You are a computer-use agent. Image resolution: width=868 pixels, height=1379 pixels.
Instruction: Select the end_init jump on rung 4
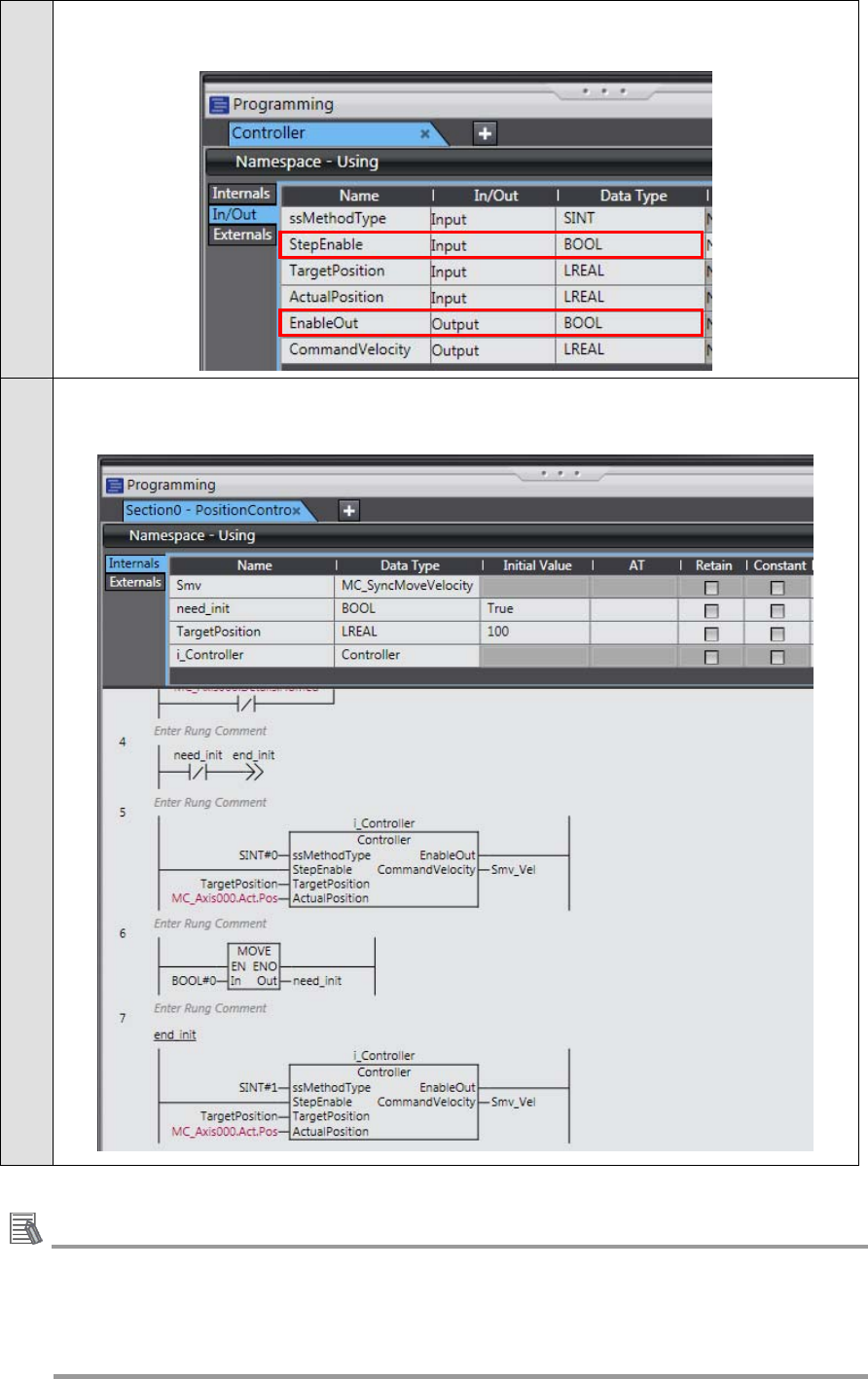pos(254,766)
